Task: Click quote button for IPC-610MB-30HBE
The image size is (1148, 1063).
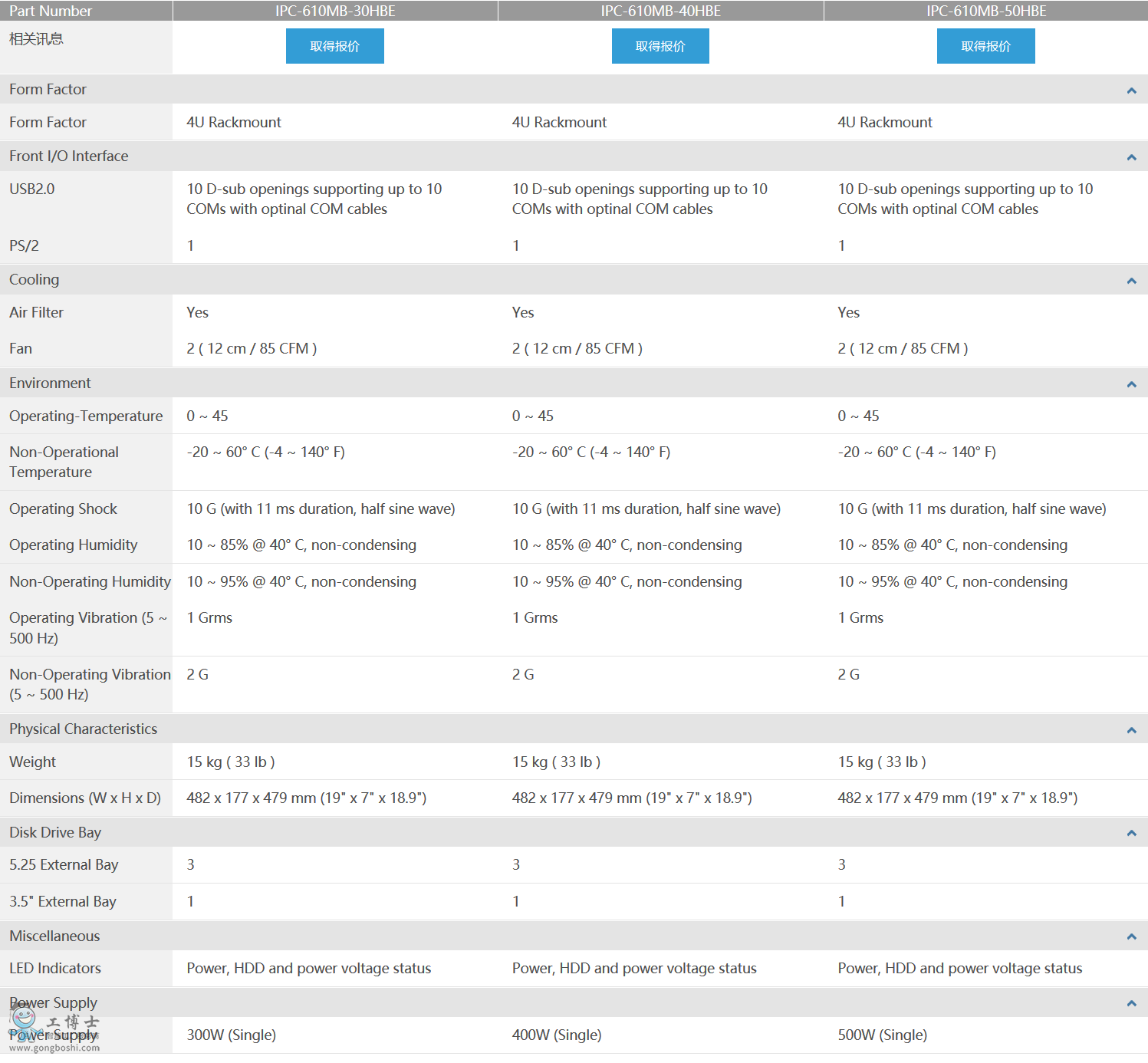Action: (x=334, y=46)
